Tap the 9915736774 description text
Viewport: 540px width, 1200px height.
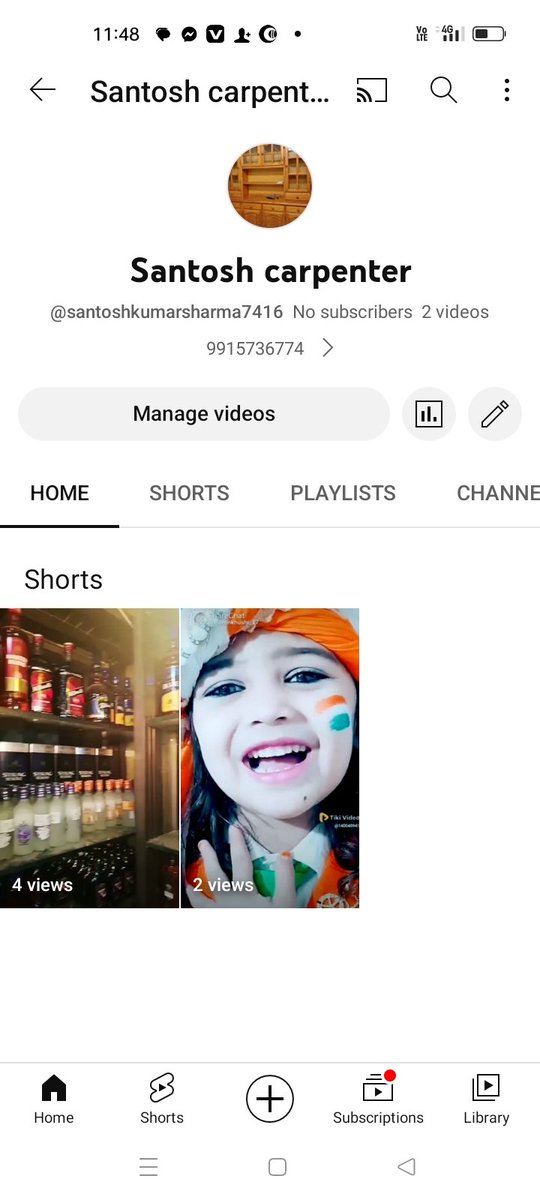[255, 348]
